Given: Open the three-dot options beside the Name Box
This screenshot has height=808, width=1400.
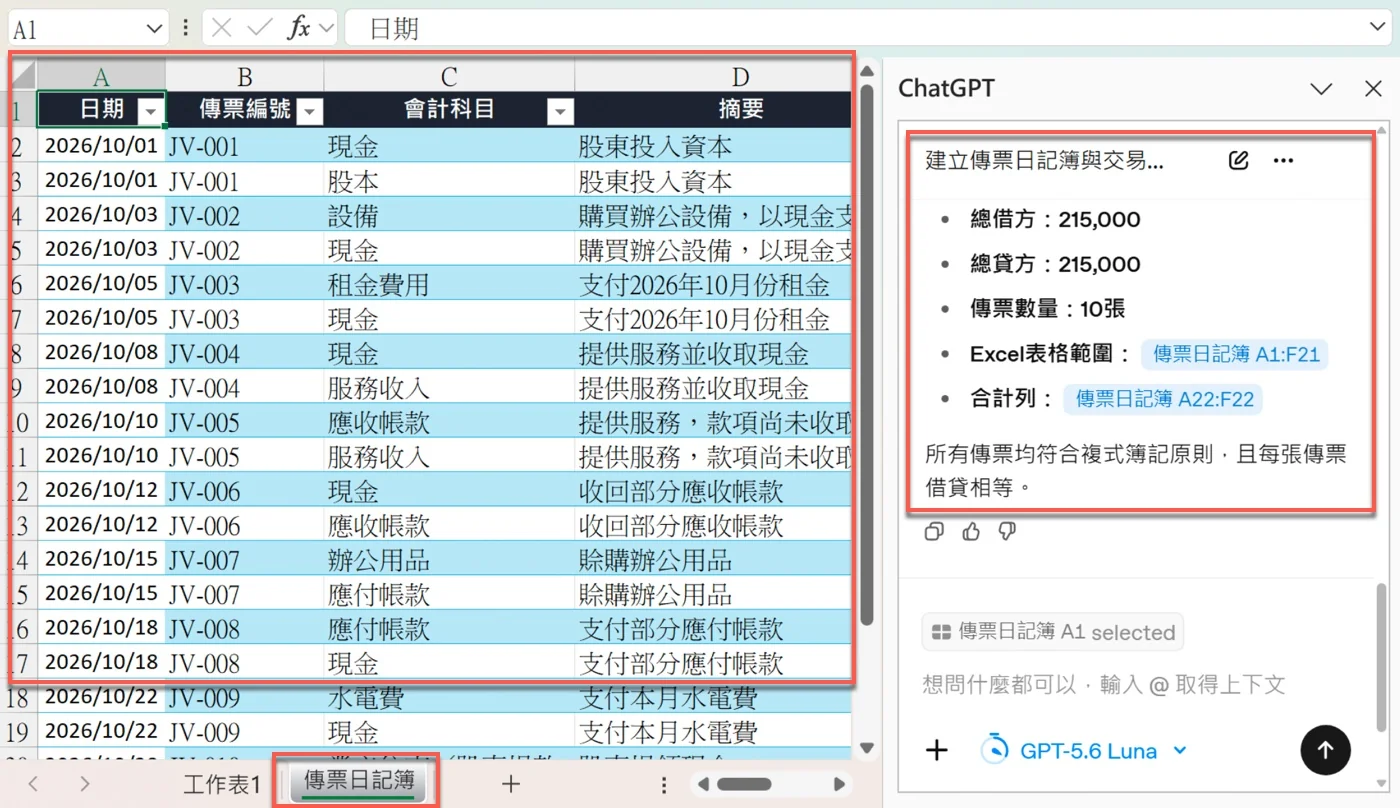Looking at the screenshot, I should (185, 28).
